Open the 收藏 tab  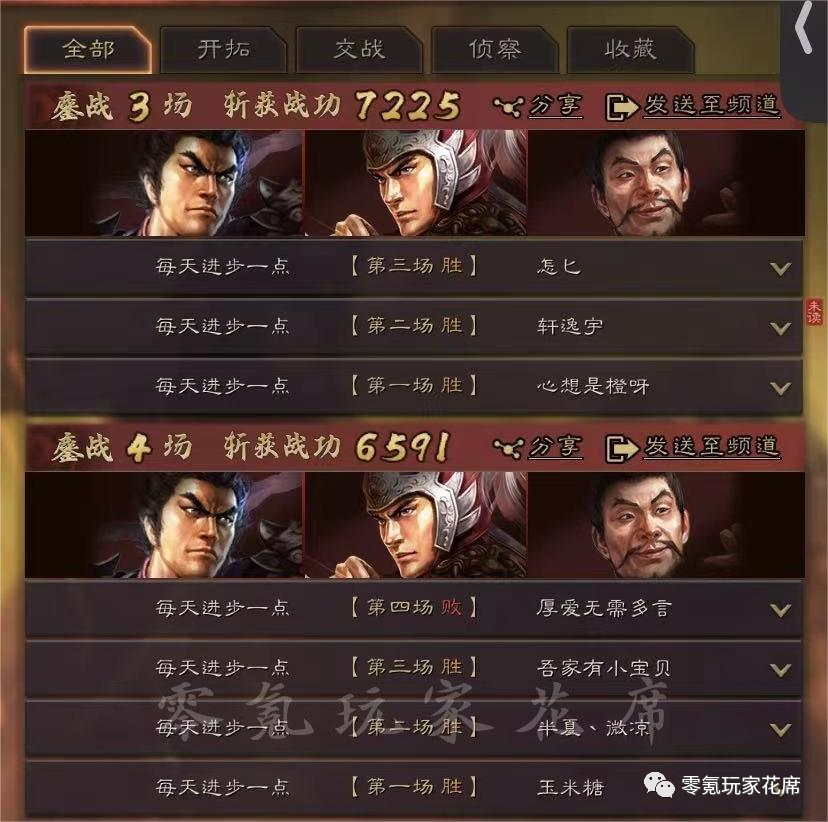630,50
